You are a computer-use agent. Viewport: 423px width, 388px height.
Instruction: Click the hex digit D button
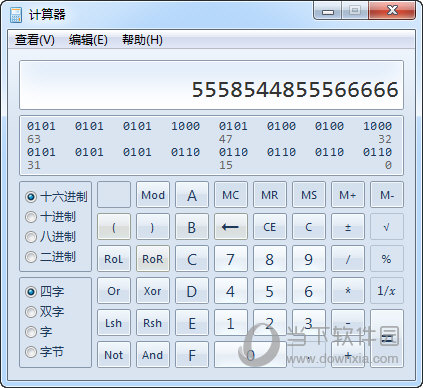pos(192,291)
